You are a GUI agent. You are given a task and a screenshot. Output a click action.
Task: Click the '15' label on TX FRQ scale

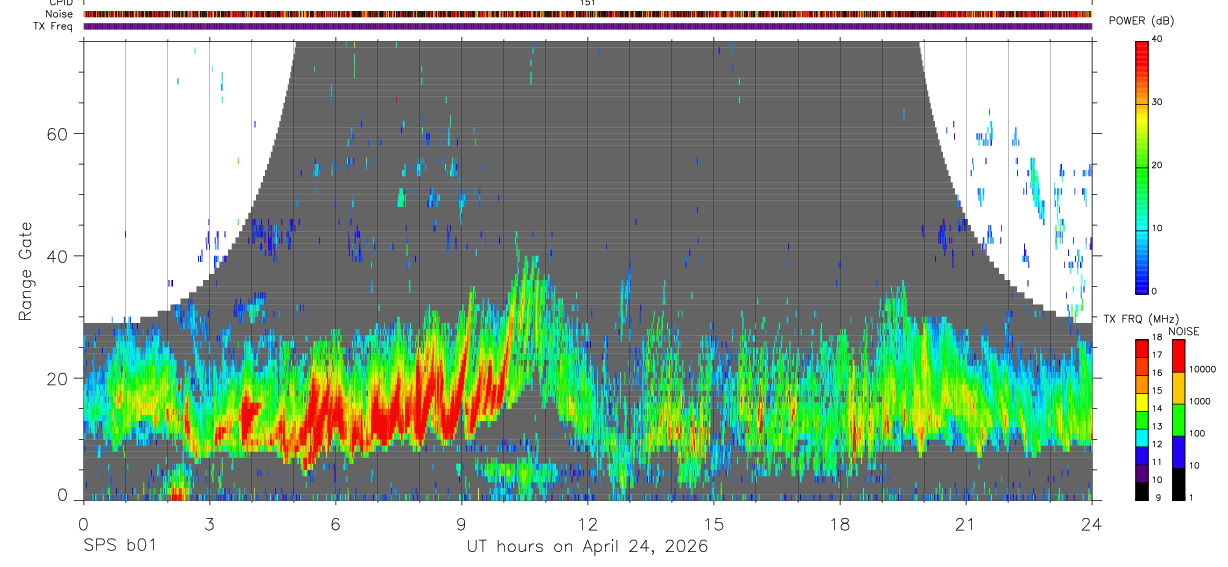[x=1157, y=391]
